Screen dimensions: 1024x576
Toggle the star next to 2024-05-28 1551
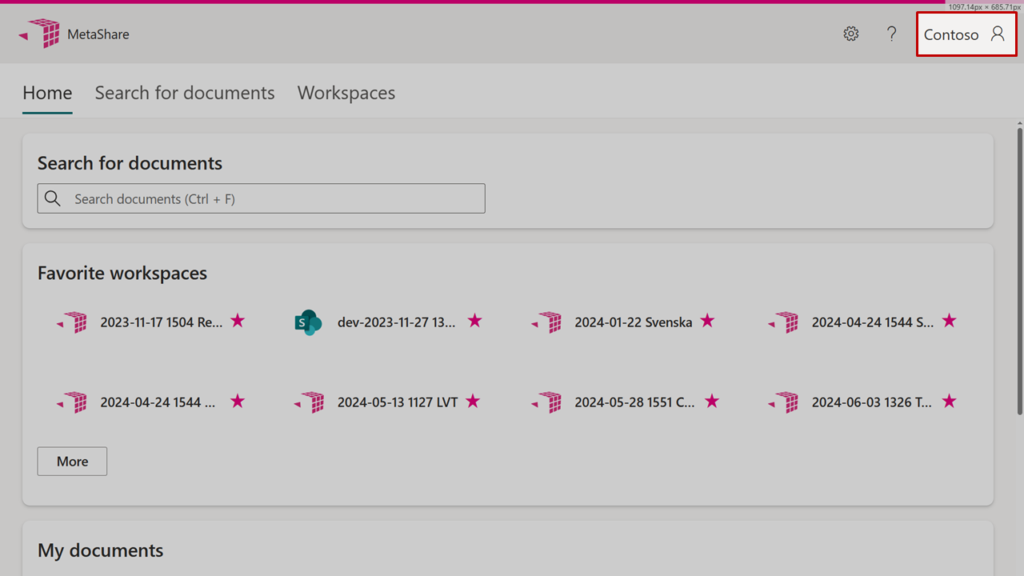click(711, 401)
